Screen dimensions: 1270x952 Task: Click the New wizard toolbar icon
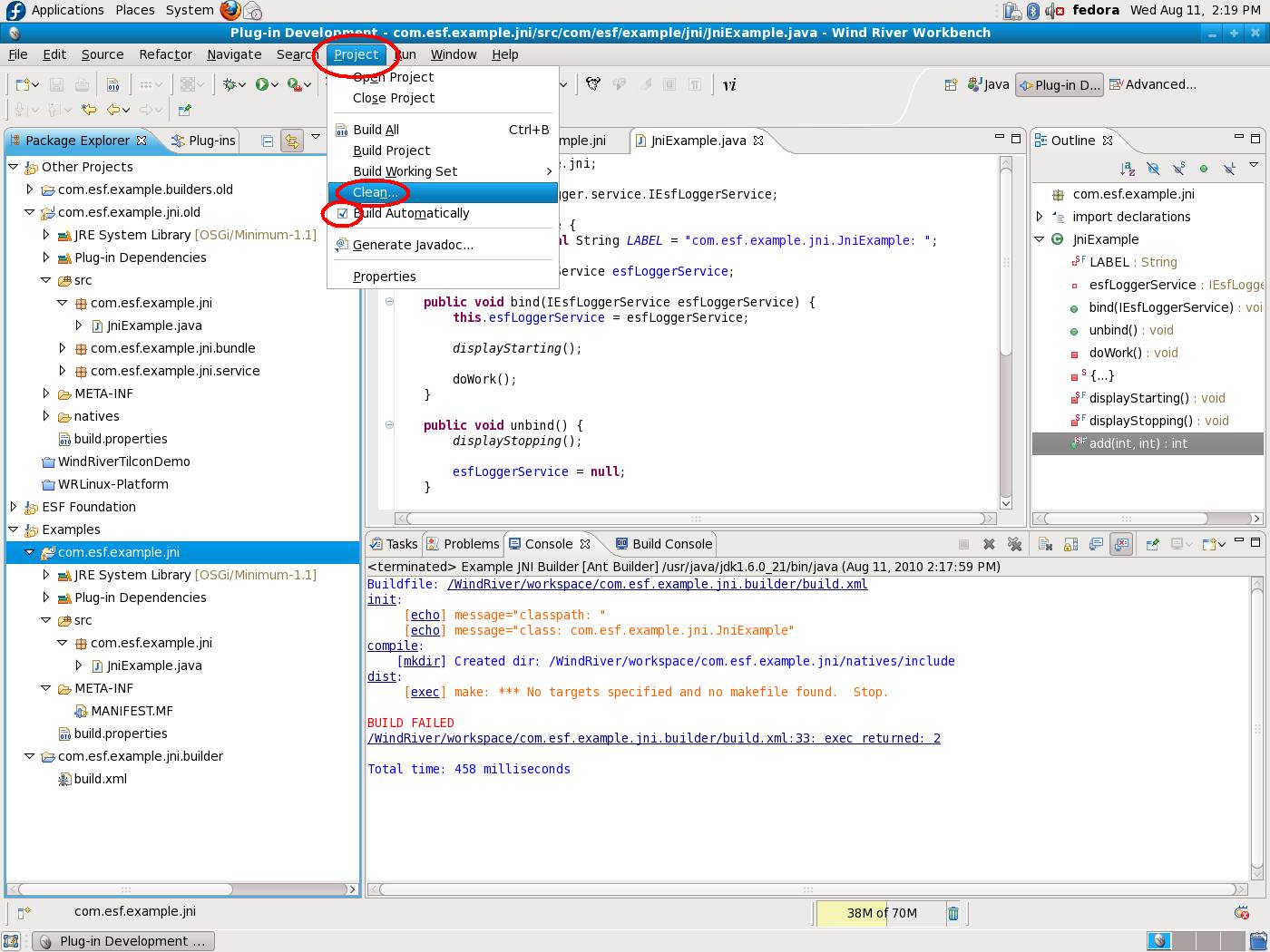tap(23, 84)
